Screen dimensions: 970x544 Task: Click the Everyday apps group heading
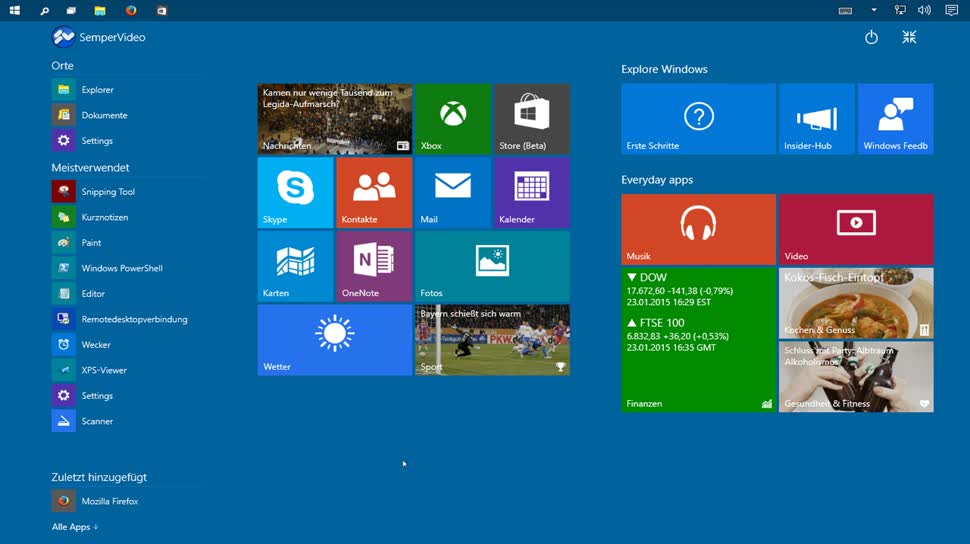(x=657, y=180)
